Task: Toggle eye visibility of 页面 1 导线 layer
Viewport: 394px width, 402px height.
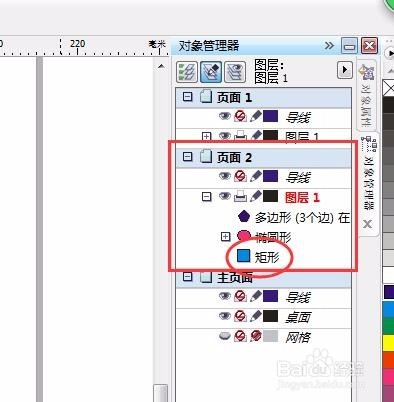Action: coord(225,116)
